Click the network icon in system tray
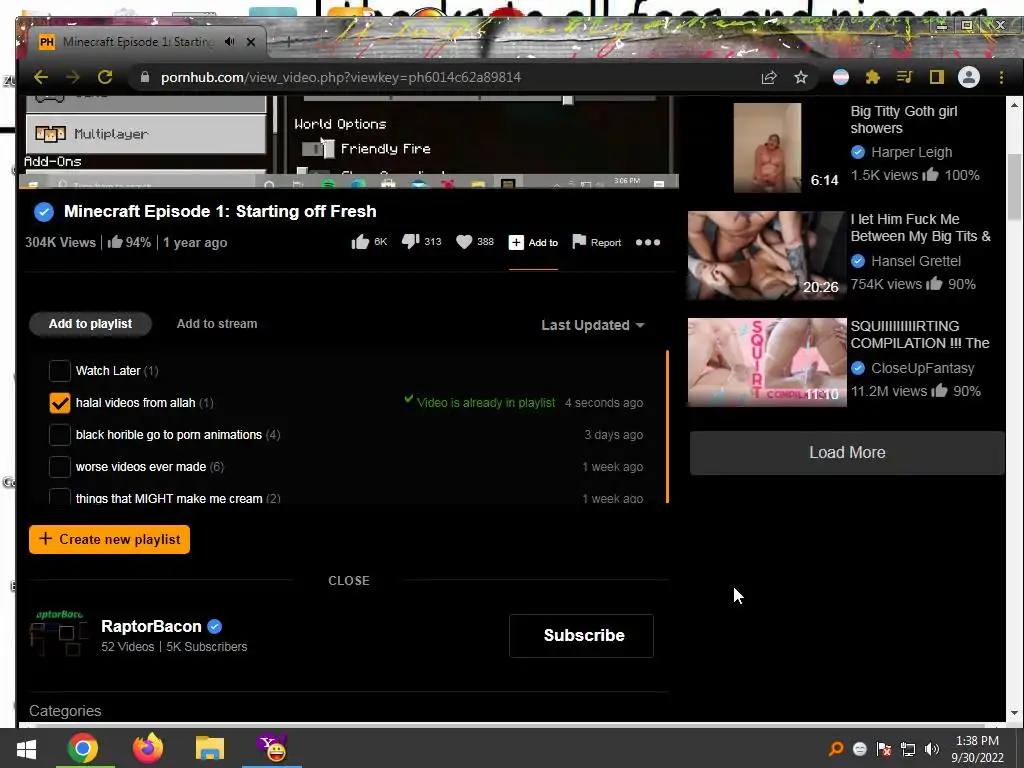The width and height of the screenshot is (1024, 768). (x=908, y=749)
